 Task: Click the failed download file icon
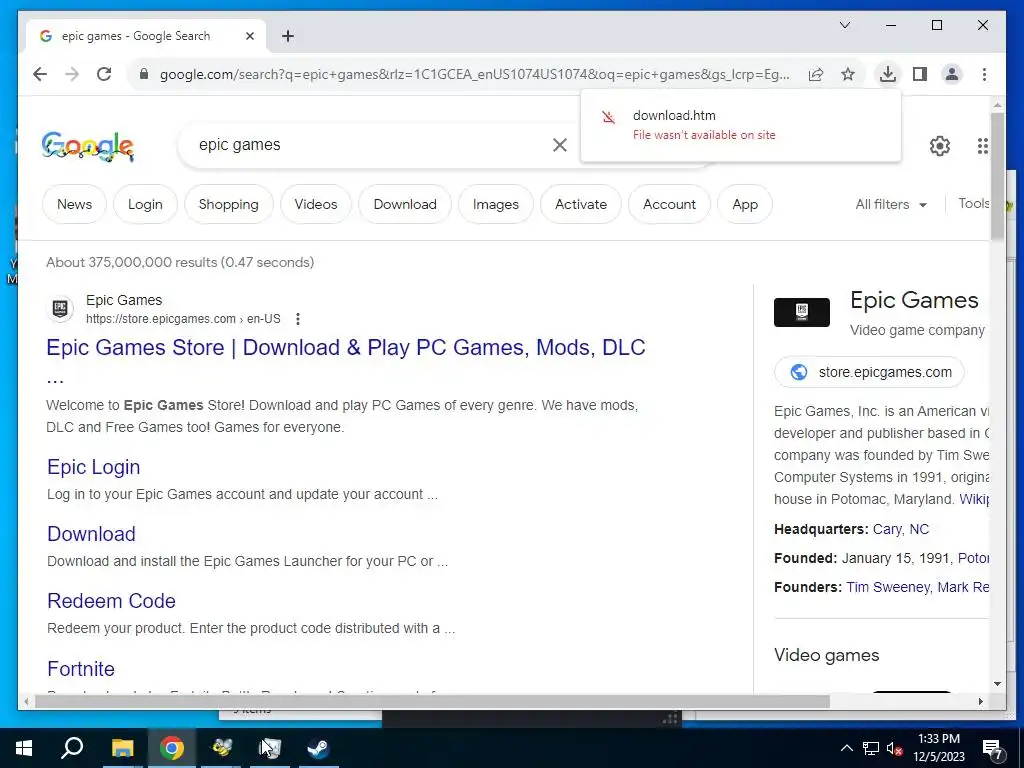click(x=608, y=118)
